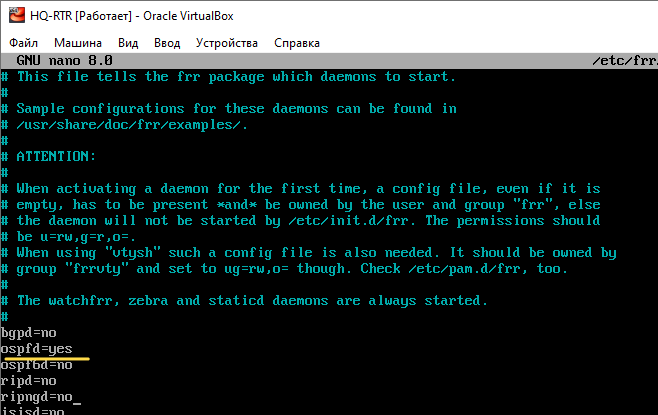
Task: Open the Ввод menu
Action: pos(167,43)
